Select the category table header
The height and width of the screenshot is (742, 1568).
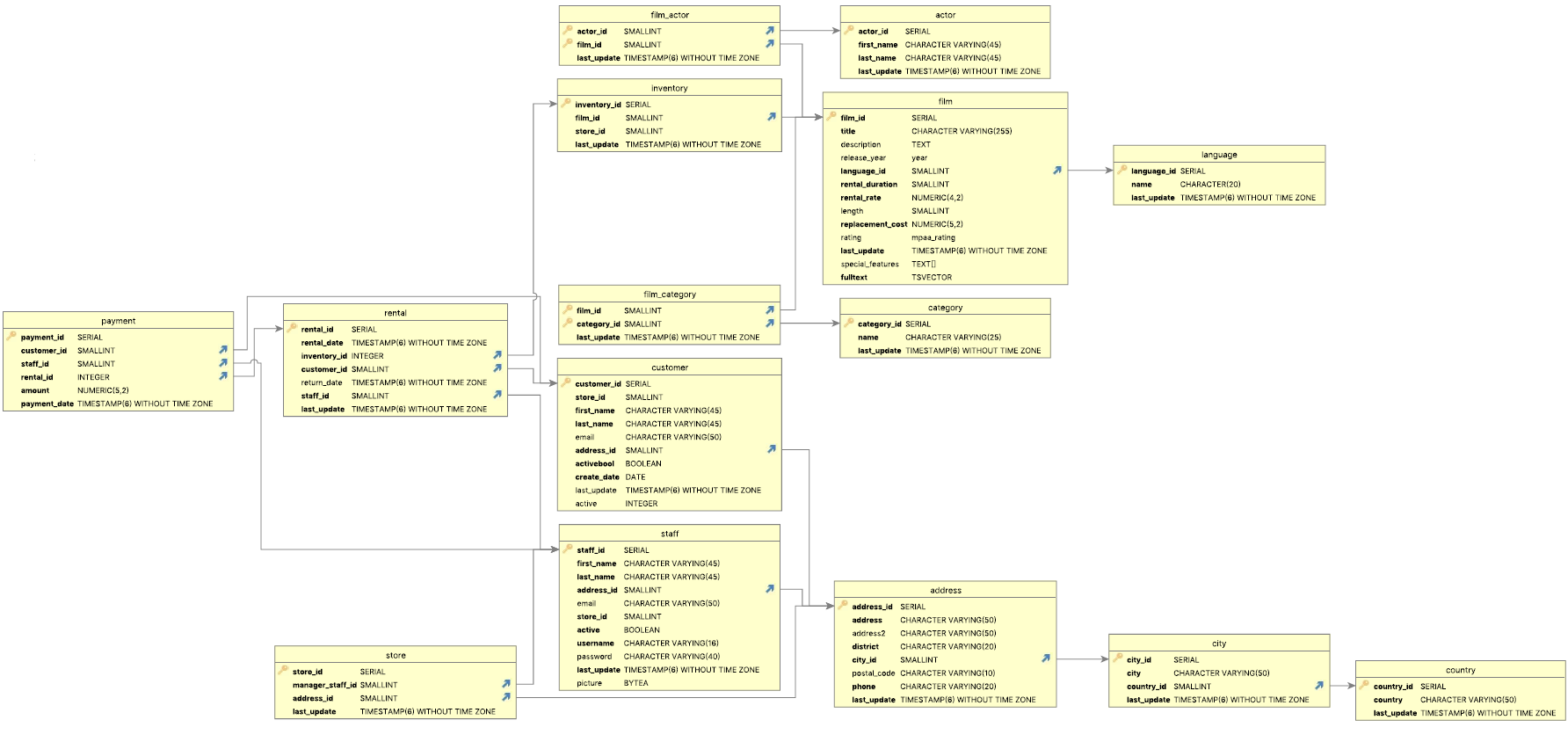[x=946, y=308]
